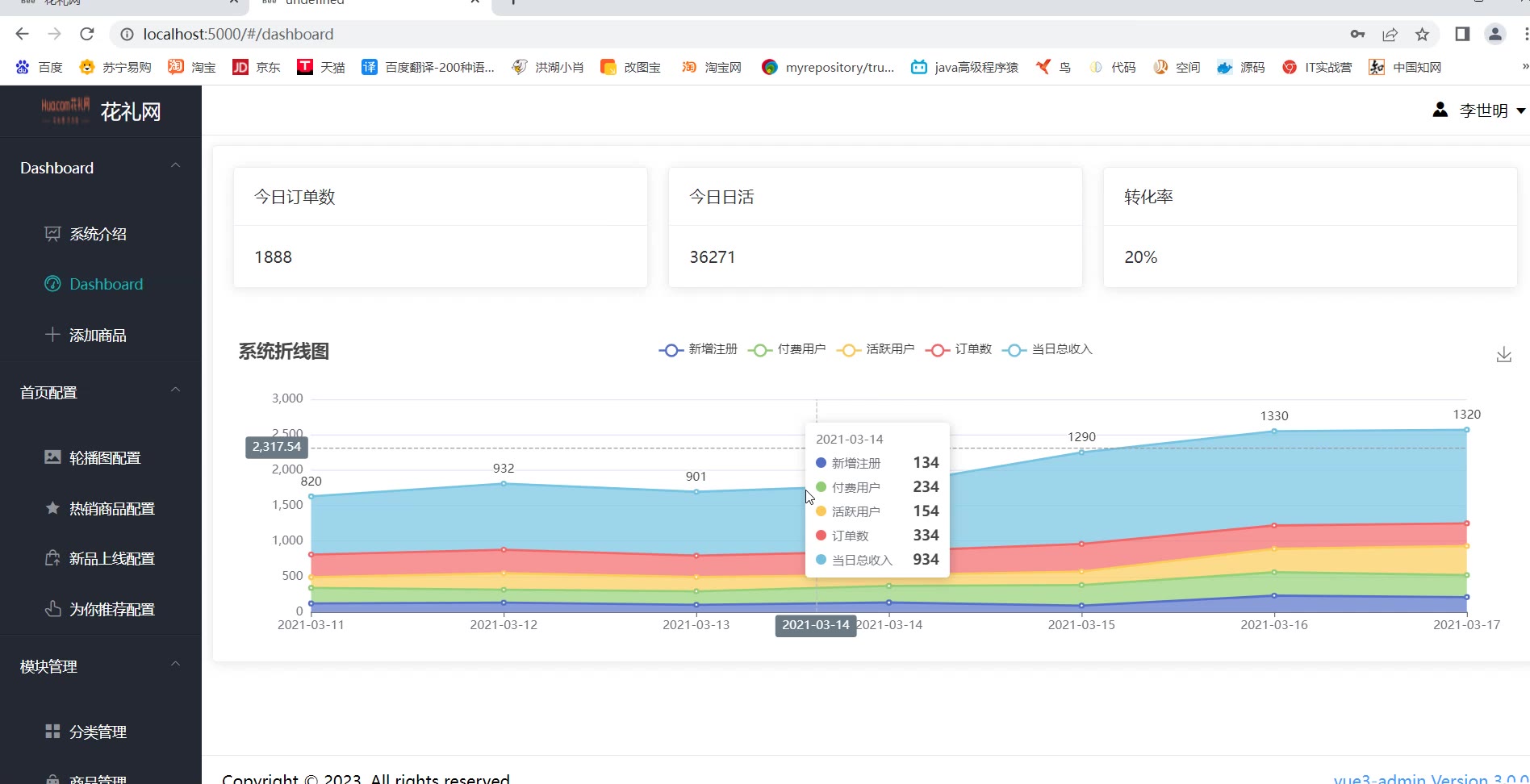Open the password key icon in address bar
This screenshot has width=1530, height=784.
pyautogui.click(x=1357, y=34)
